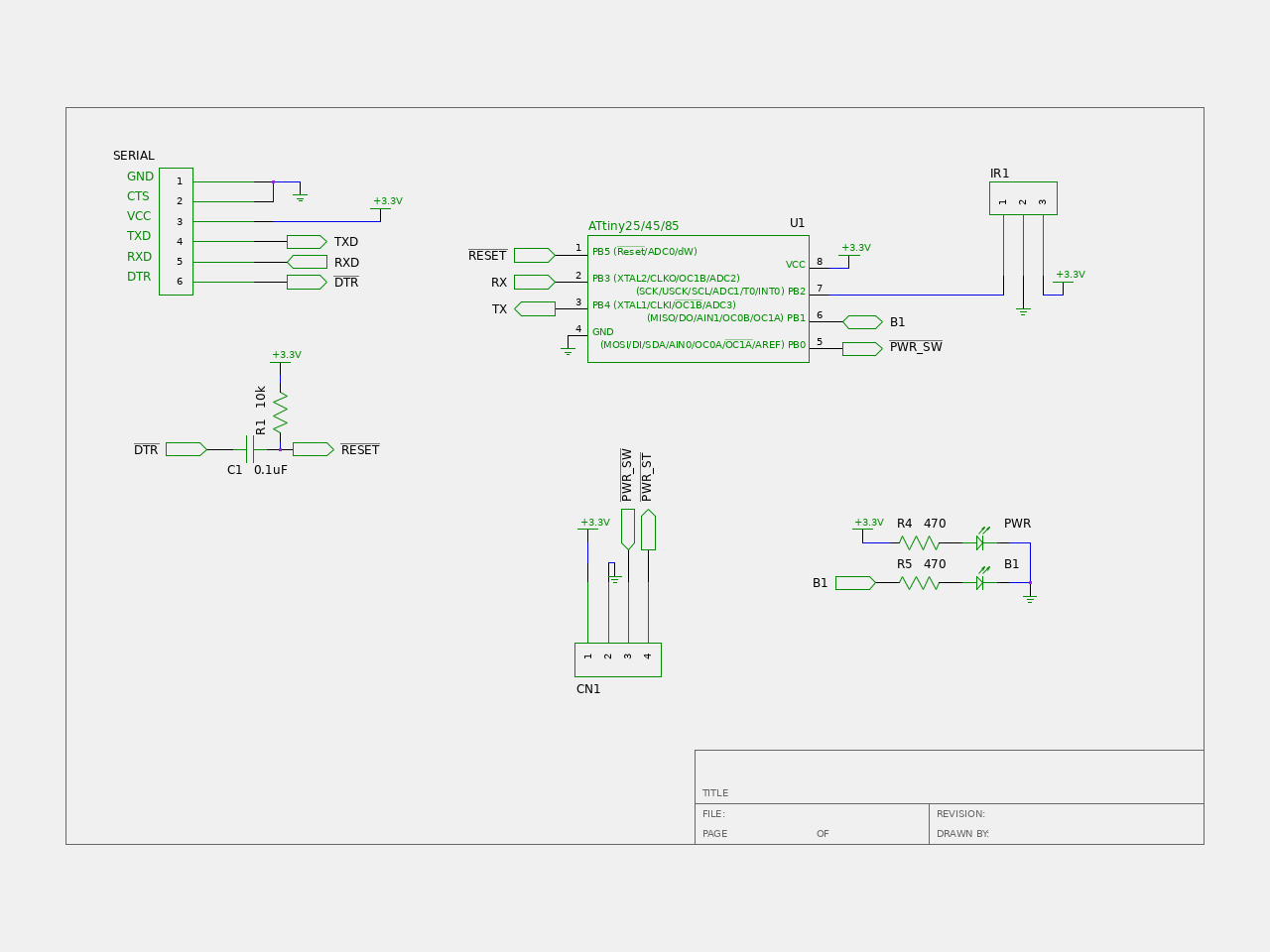Screen dimensions: 1270x952
Task: Select the C1 0.1uF capacitor symbol
Action: coord(249,449)
